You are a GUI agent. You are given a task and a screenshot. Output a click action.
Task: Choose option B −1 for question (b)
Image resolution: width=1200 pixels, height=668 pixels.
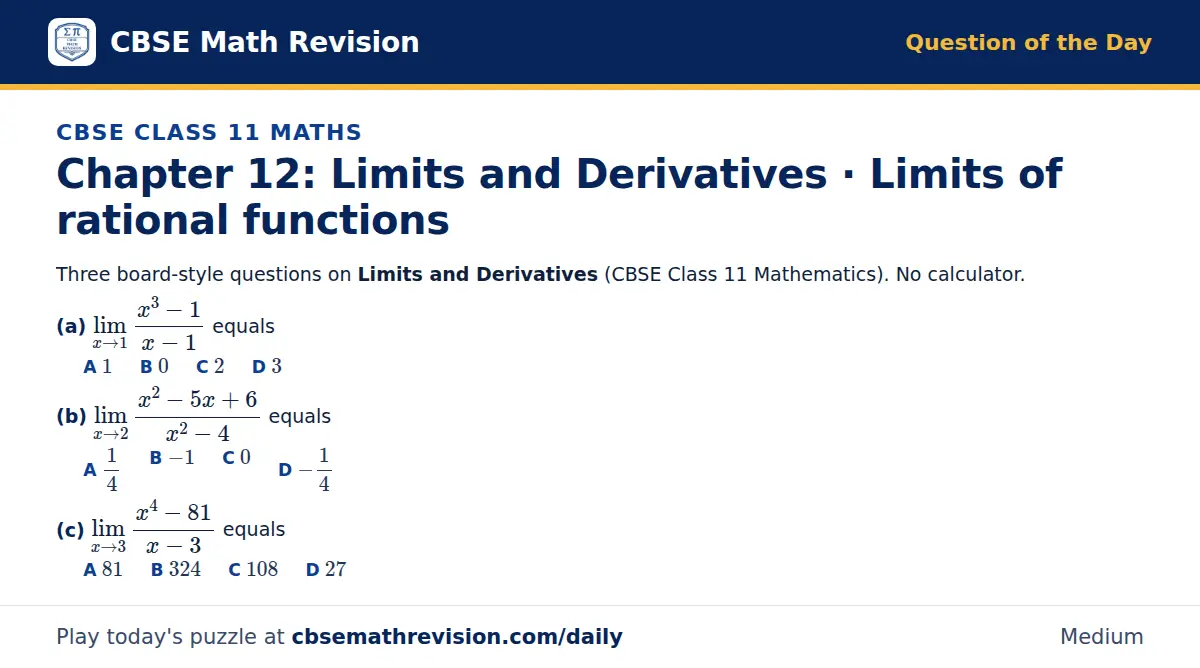[172, 458]
